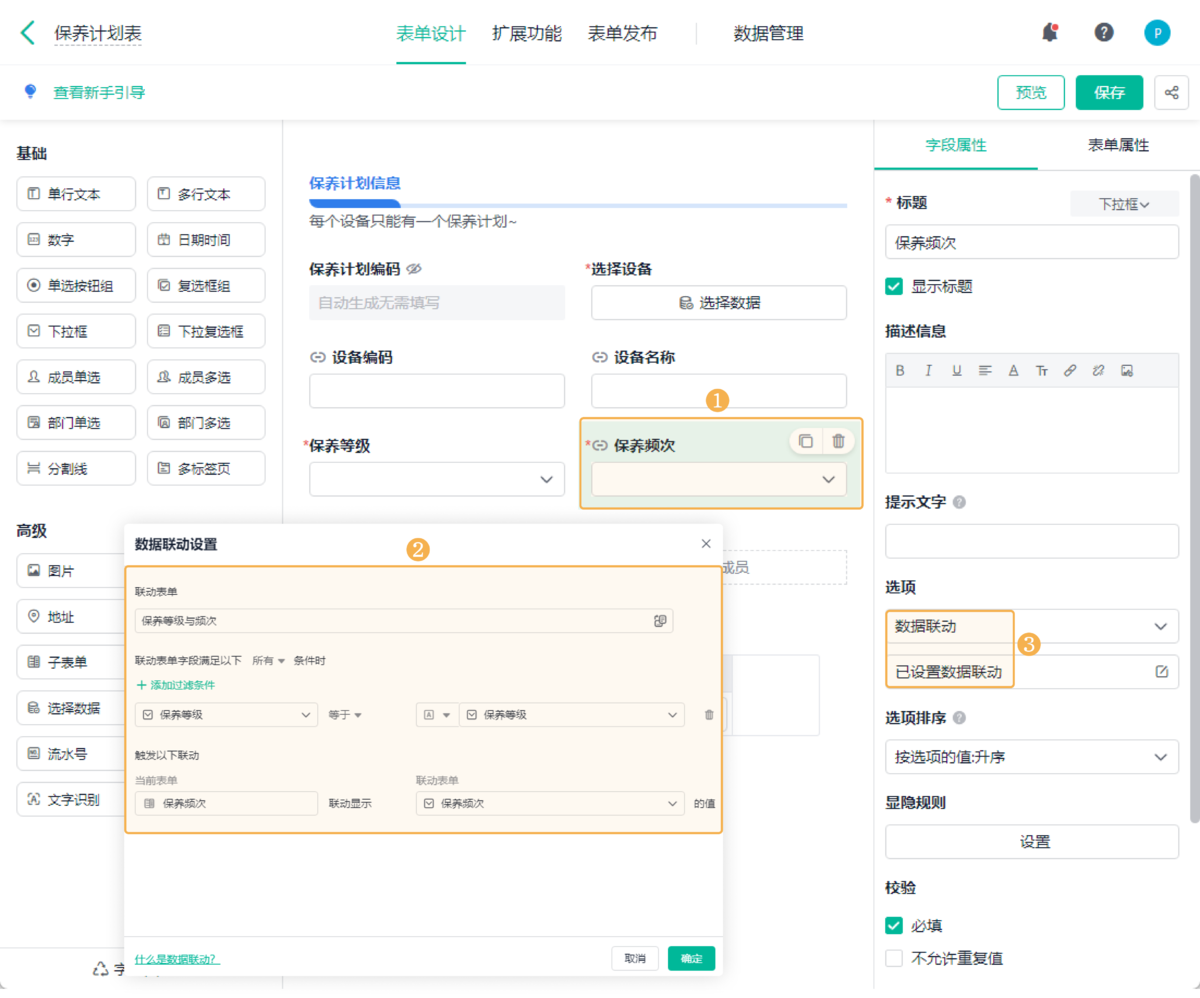Click the 设备编码 input field
This screenshot has height=998, width=1200.
(x=437, y=391)
